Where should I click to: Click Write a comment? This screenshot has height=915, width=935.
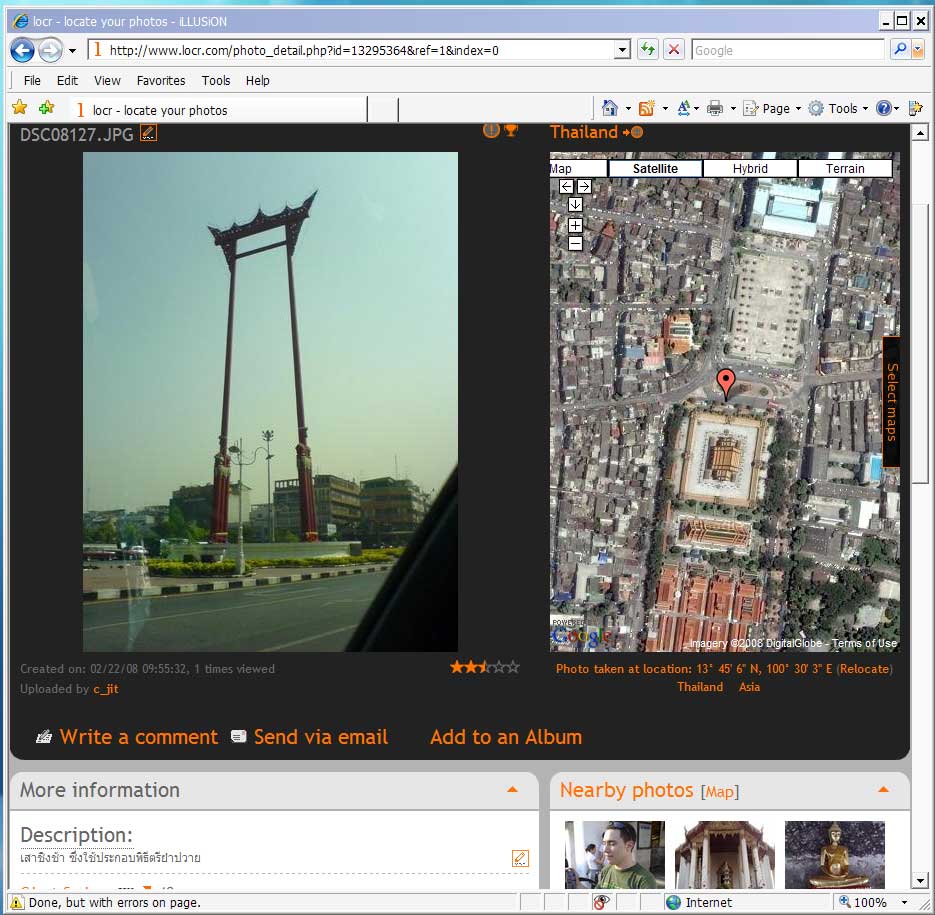coord(139,737)
